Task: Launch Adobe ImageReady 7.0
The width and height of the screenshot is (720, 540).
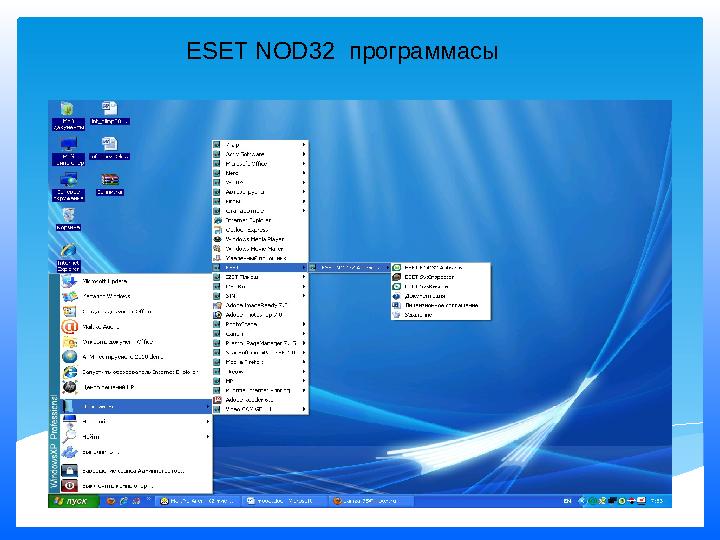Action: tap(260, 305)
